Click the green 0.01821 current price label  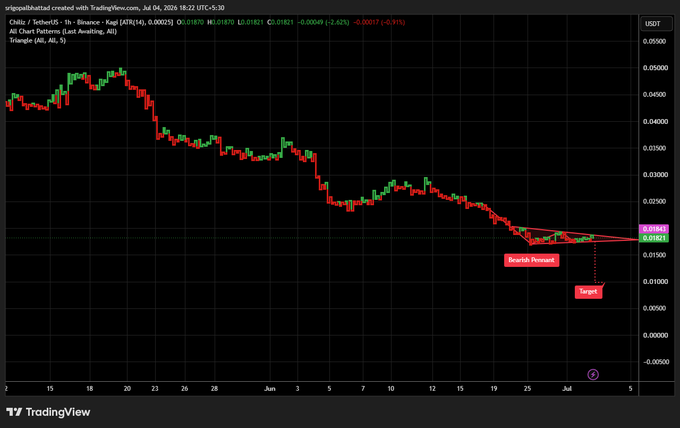click(654, 238)
